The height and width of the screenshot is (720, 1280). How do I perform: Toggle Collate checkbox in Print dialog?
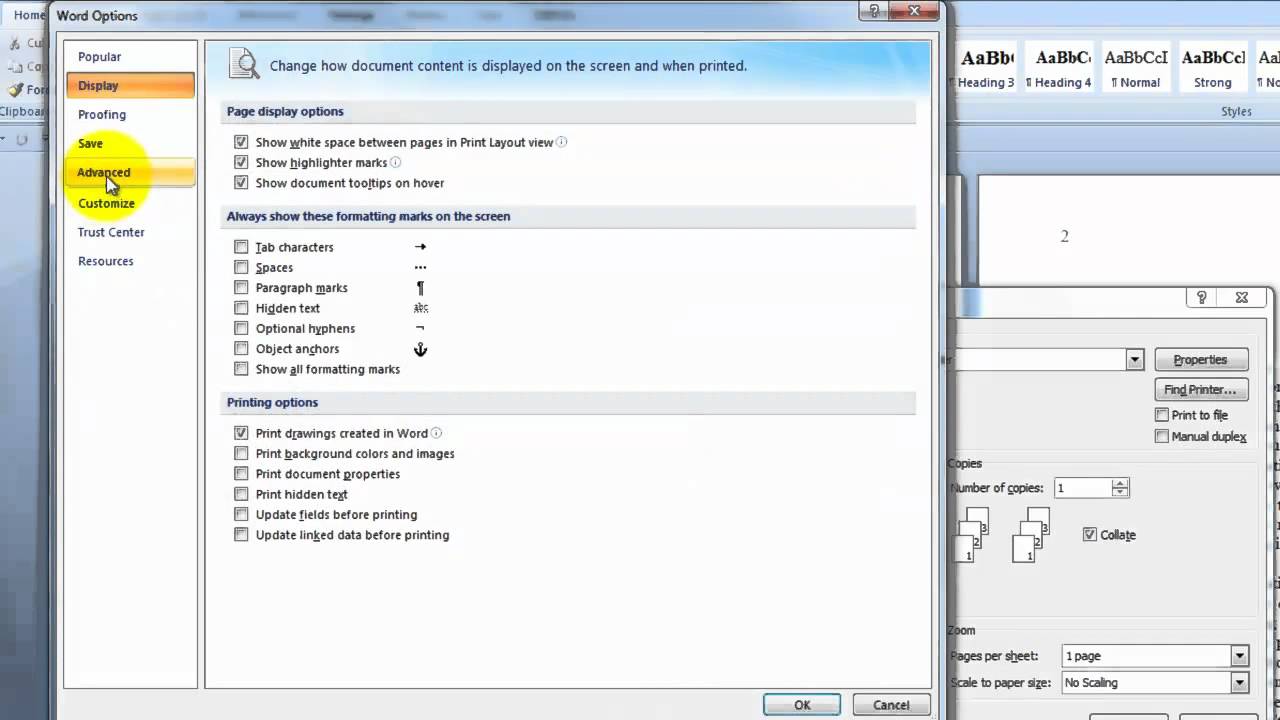(1090, 535)
